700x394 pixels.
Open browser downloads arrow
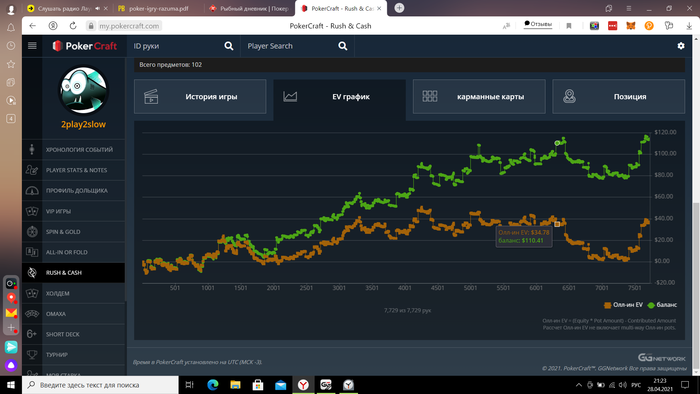coord(689,26)
